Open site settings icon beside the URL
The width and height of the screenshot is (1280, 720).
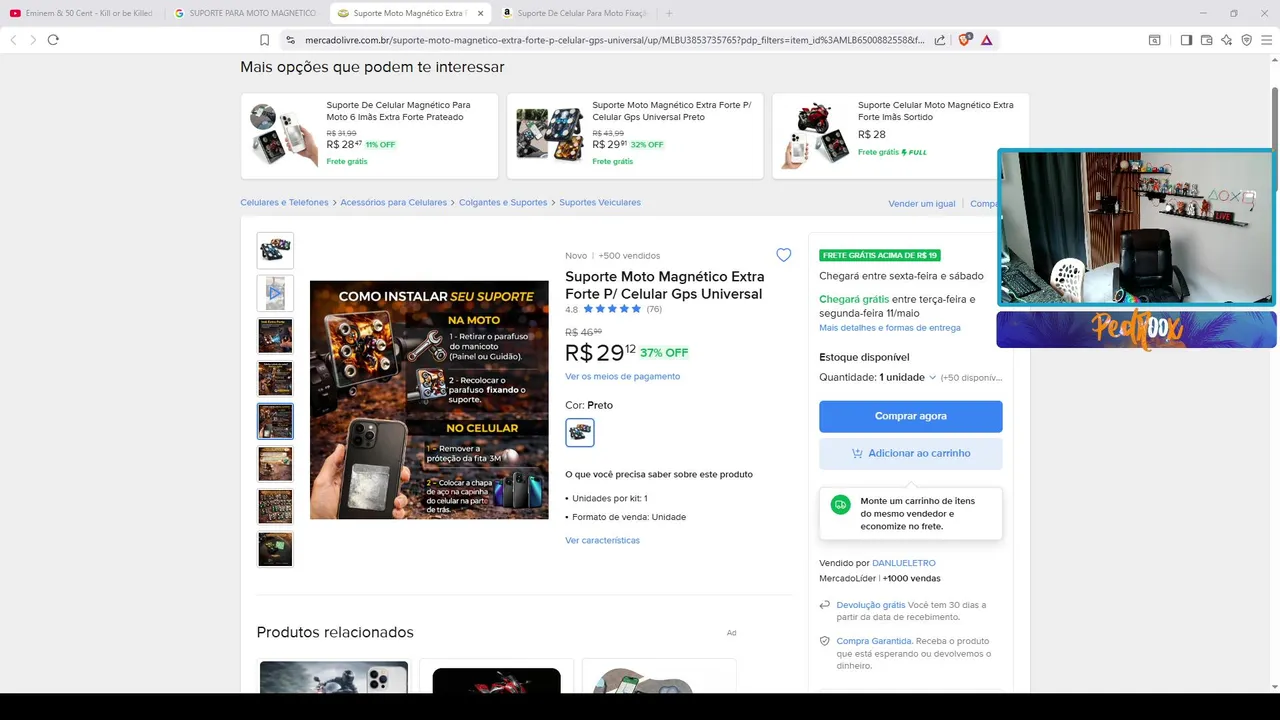pyautogui.click(x=290, y=40)
